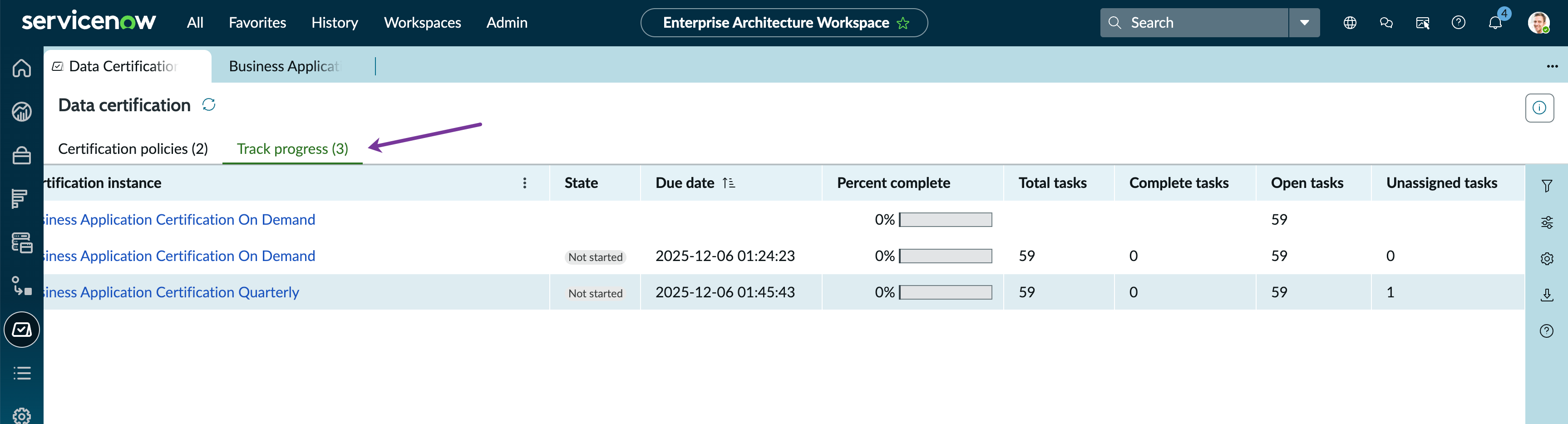Sort by the Total tasks column header
The width and height of the screenshot is (1568, 424).
[x=1052, y=183]
